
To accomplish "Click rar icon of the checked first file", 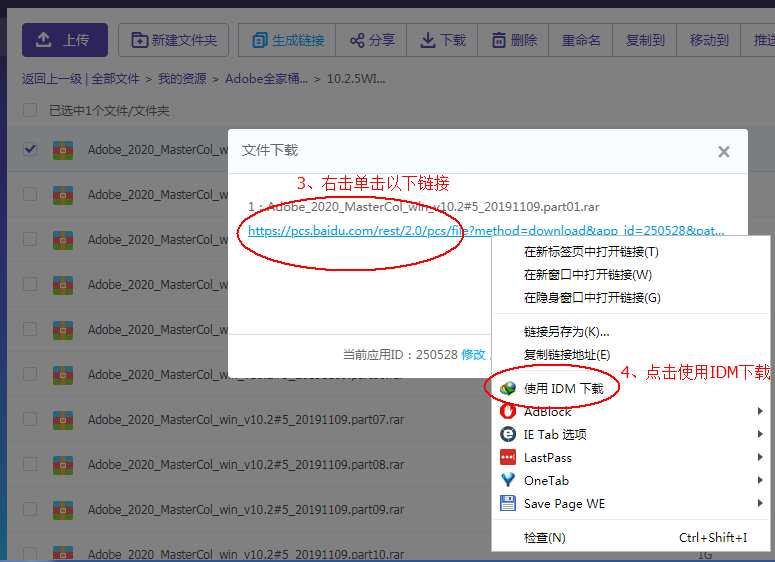I will 63,150.
